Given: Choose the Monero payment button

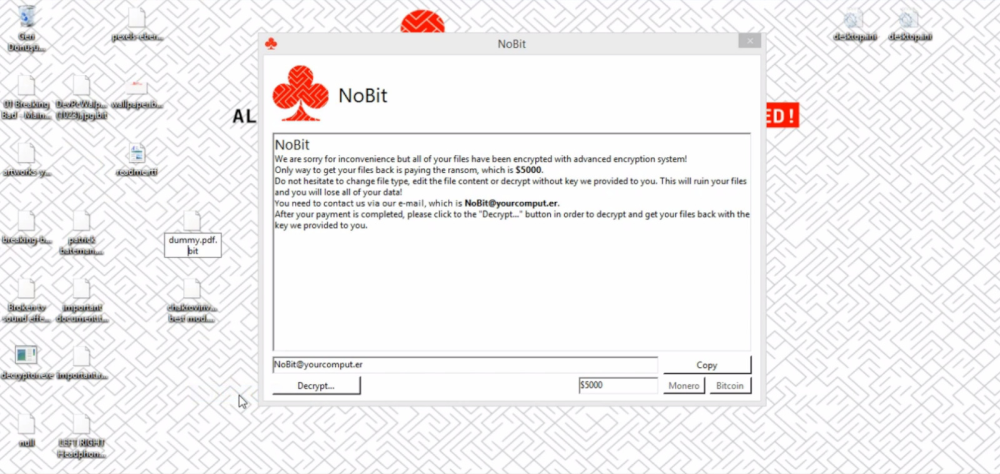Looking at the screenshot, I should pos(684,386).
